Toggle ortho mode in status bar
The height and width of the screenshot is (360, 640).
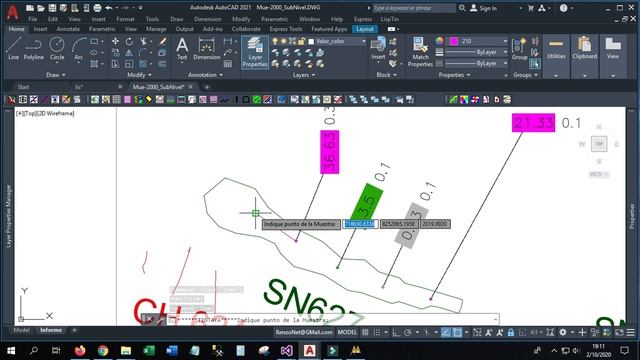tap(396, 332)
